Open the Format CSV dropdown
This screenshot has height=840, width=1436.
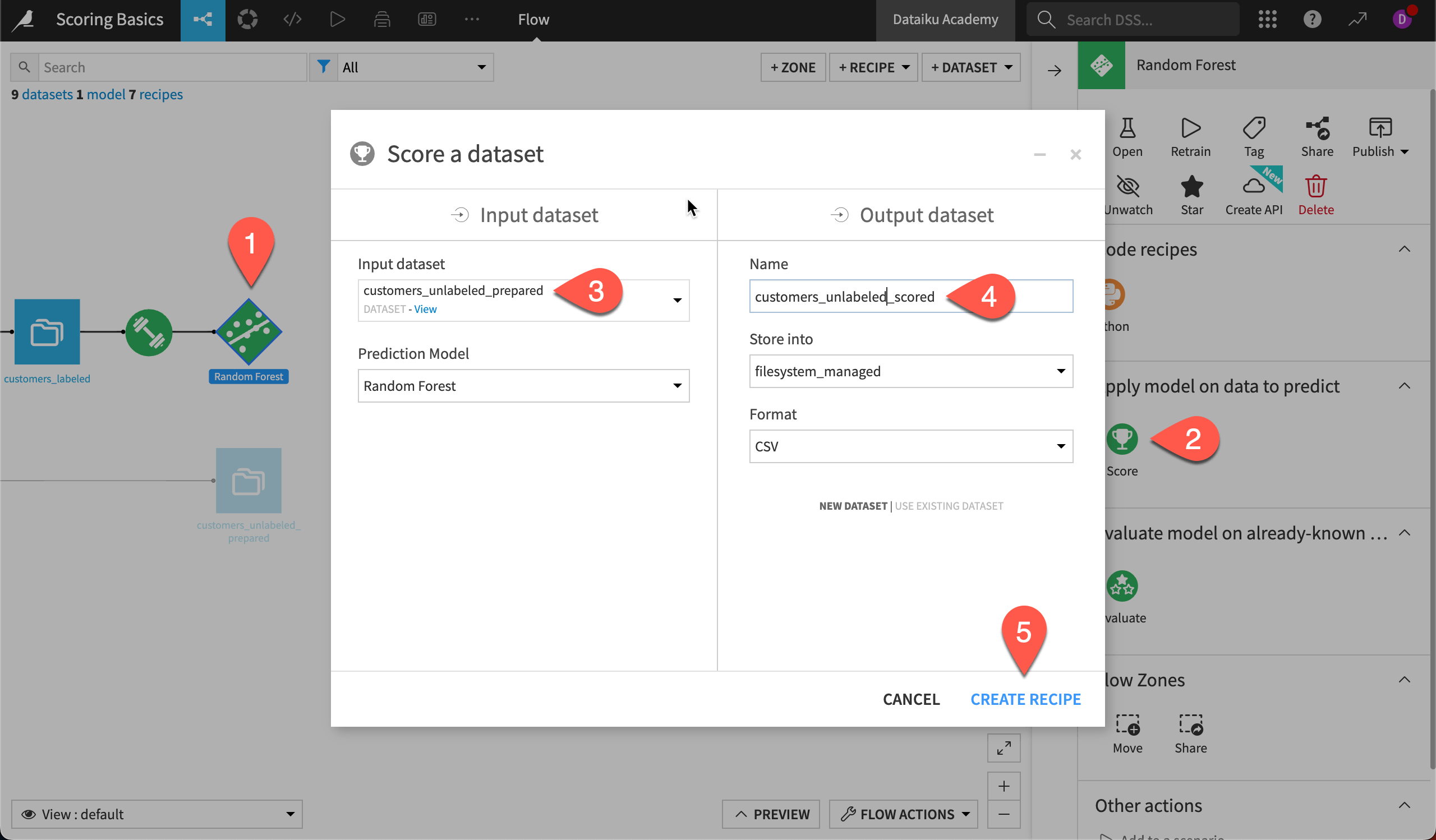(x=910, y=446)
